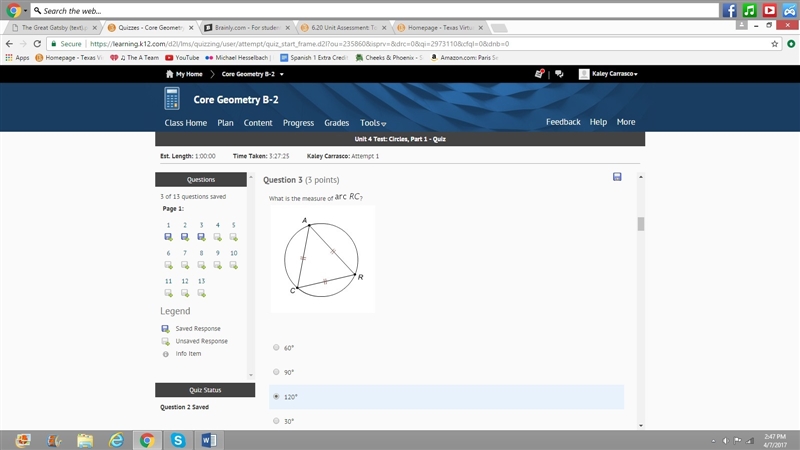
Task: Open Microsoft Word from the taskbar
Action: tap(209, 440)
